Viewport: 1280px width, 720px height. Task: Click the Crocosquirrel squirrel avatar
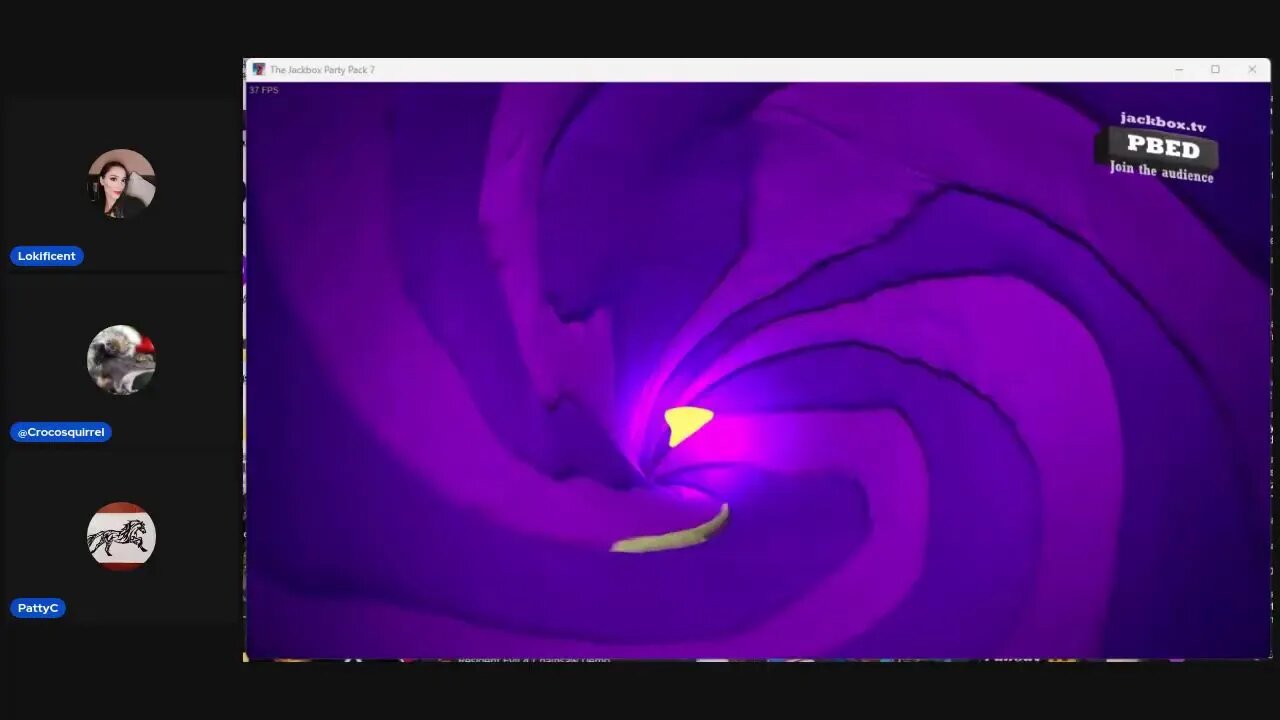[121, 360]
